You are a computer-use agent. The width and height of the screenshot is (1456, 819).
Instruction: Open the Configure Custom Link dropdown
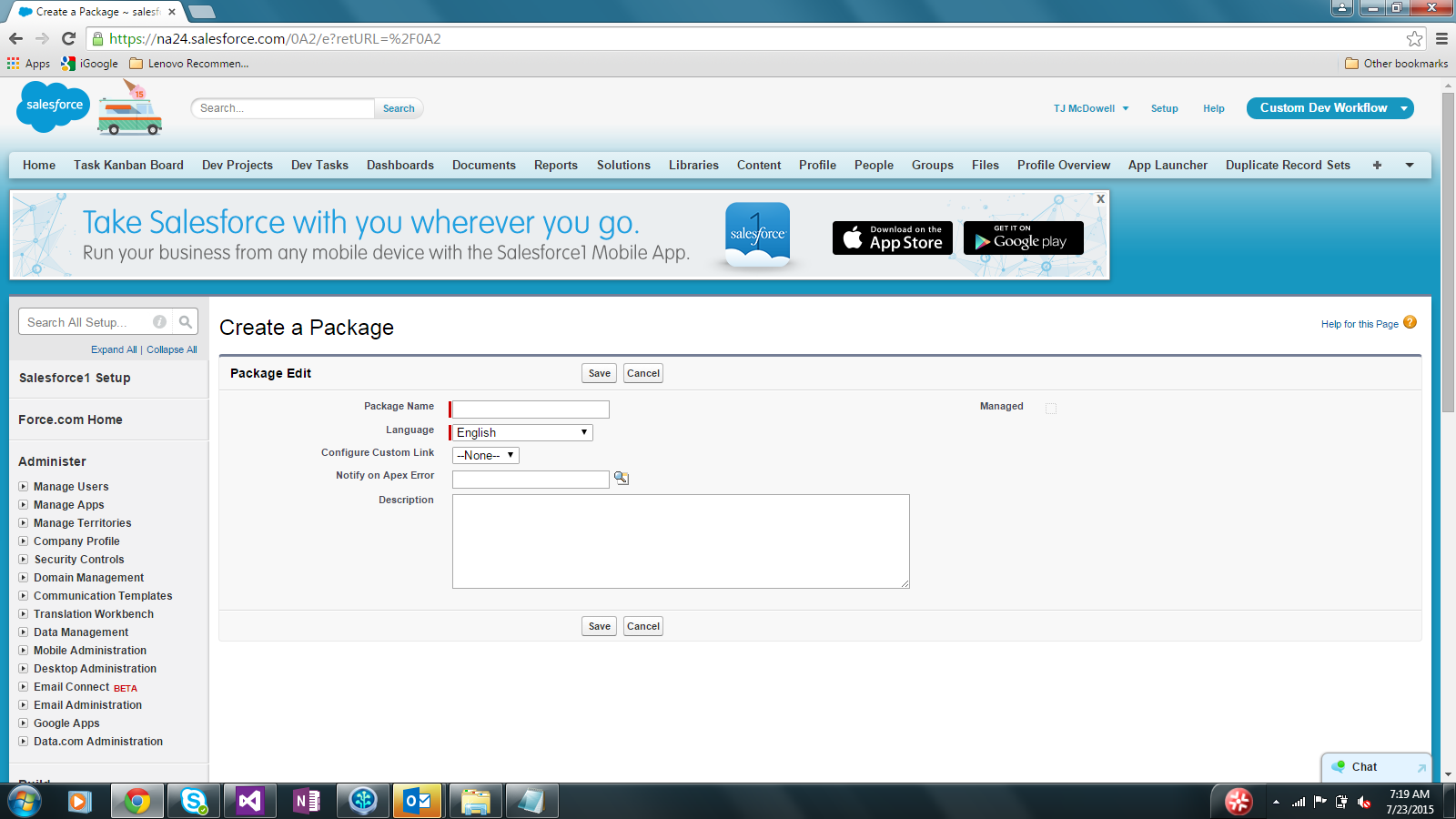point(486,455)
